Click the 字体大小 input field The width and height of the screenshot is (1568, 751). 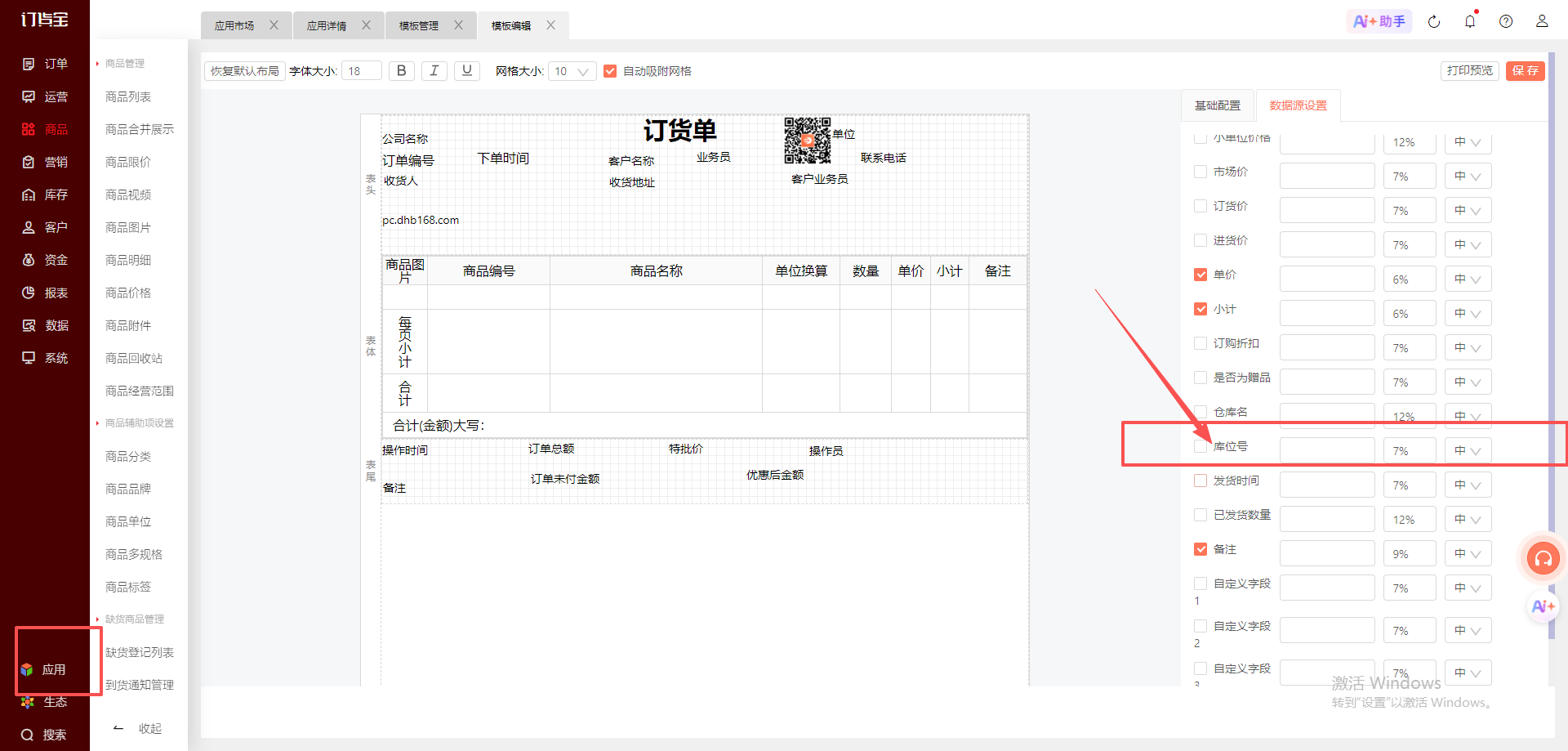tap(362, 71)
